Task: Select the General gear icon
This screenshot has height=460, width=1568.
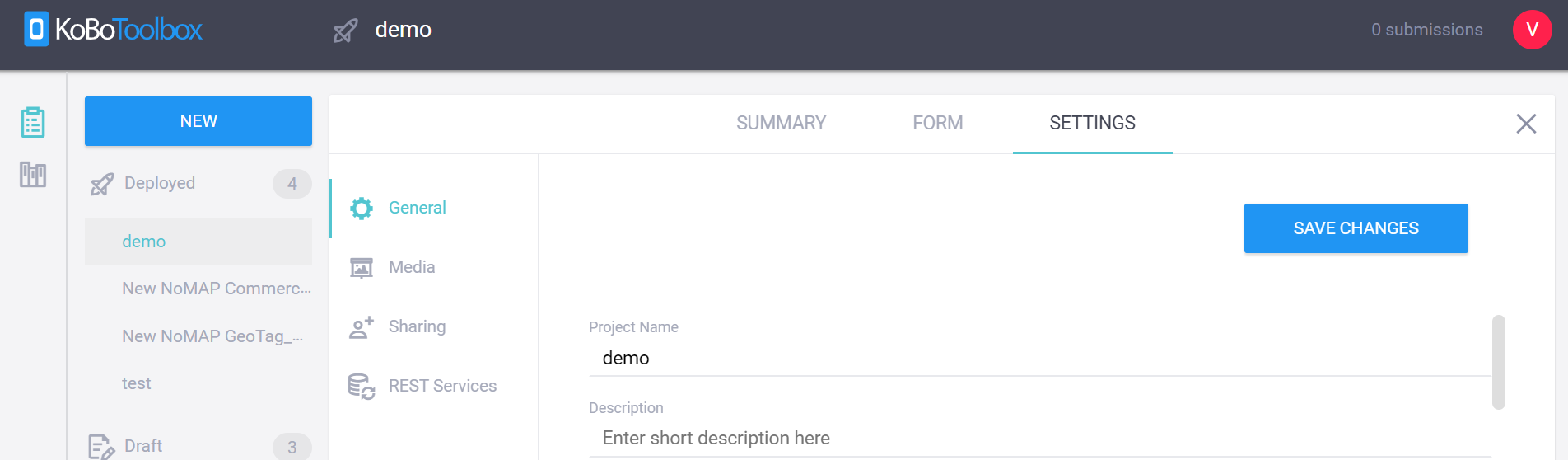Action: click(361, 209)
